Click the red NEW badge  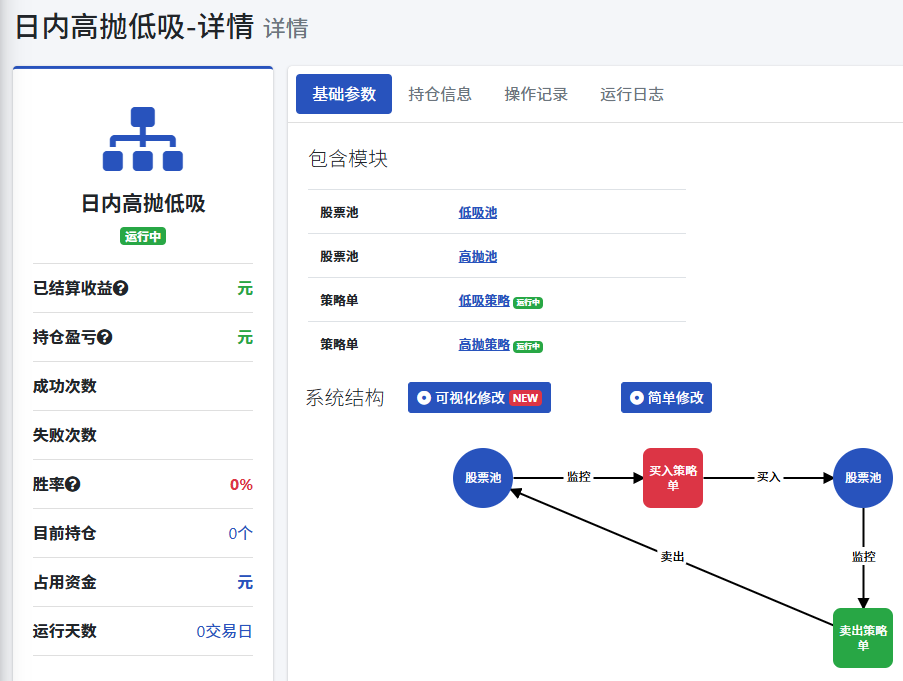tap(525, 398)
